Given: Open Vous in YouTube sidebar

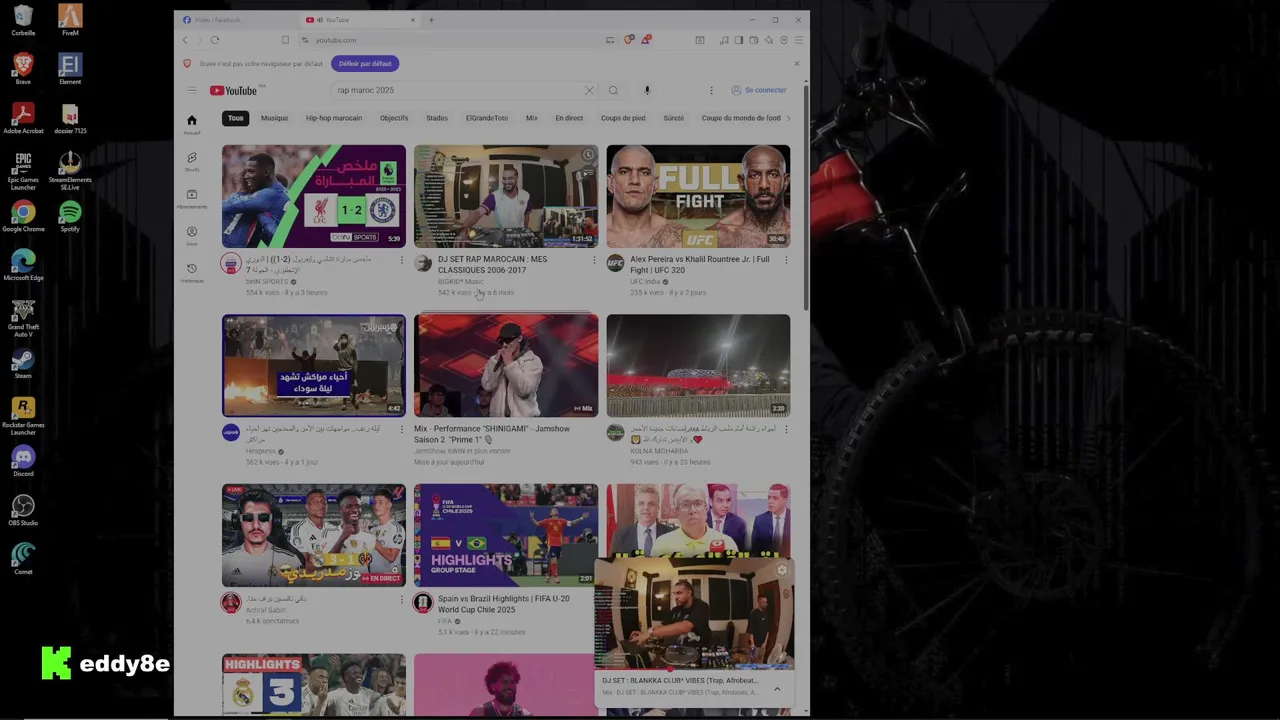Looking at the screenshot, I should pos(192,235).
